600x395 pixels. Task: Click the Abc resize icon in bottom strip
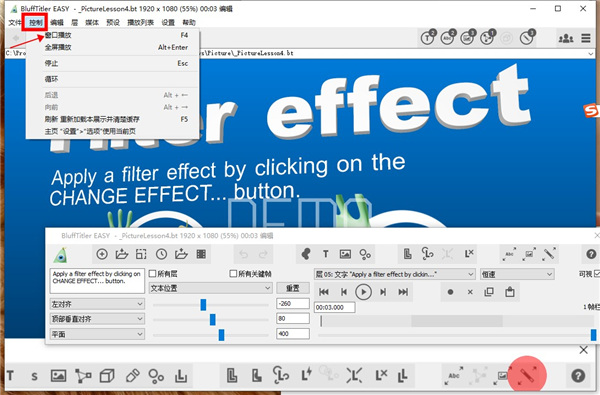454,375
